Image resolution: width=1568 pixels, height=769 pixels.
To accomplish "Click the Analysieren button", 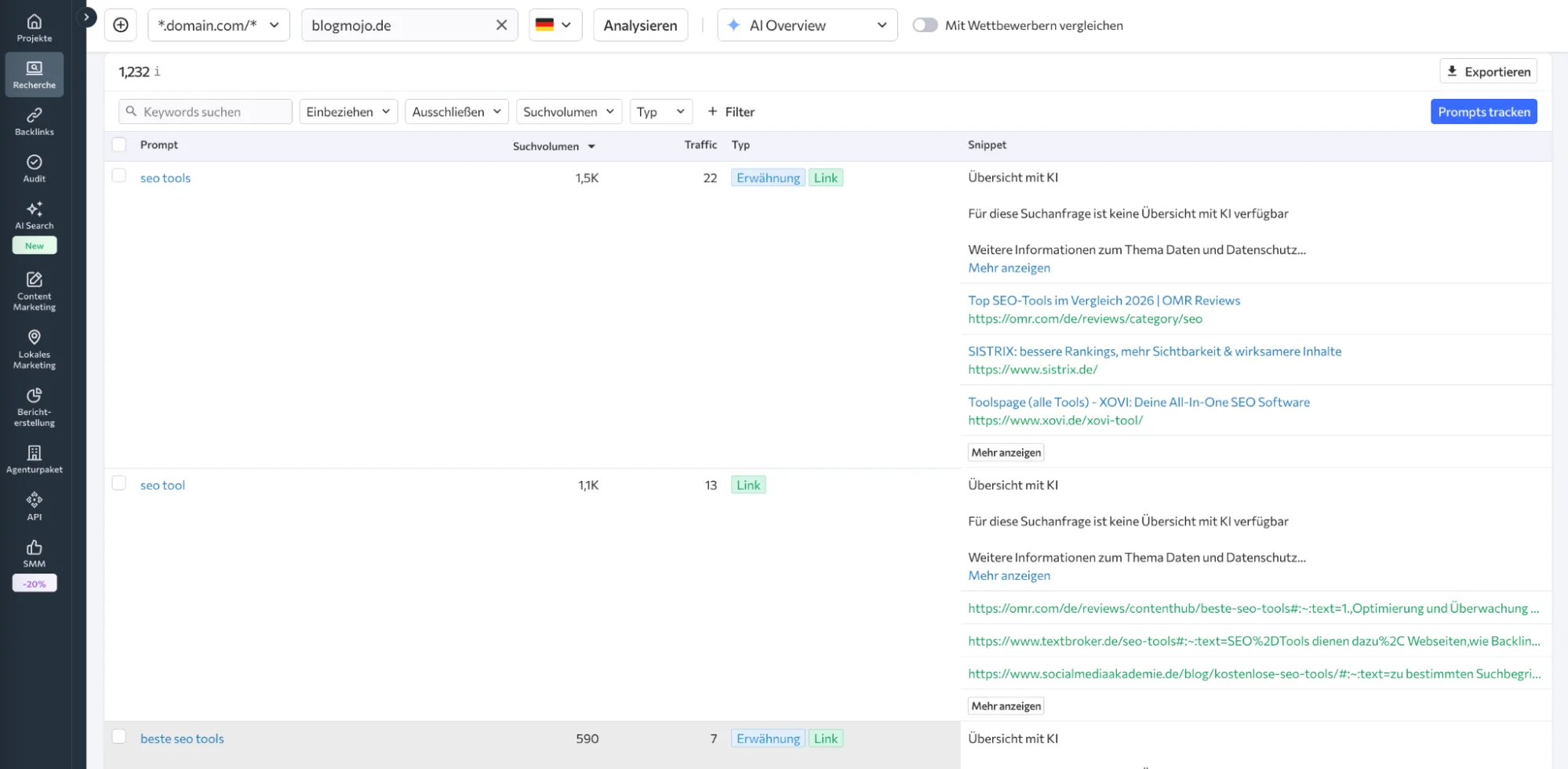I will click(x=640, y=25).
